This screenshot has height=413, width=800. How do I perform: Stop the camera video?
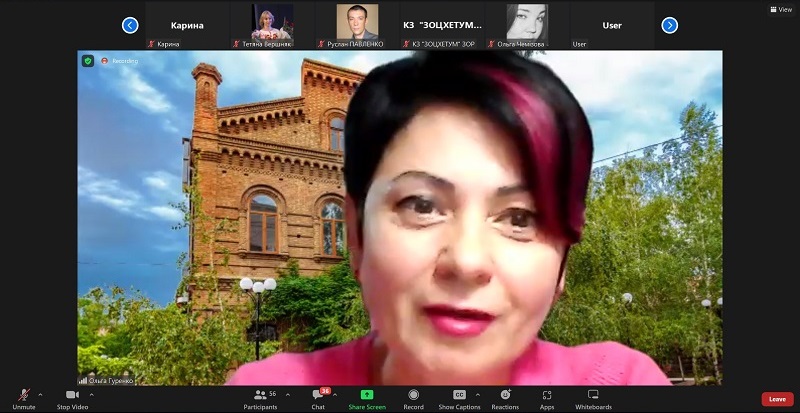pyautogui.click(x=72, y=399)
